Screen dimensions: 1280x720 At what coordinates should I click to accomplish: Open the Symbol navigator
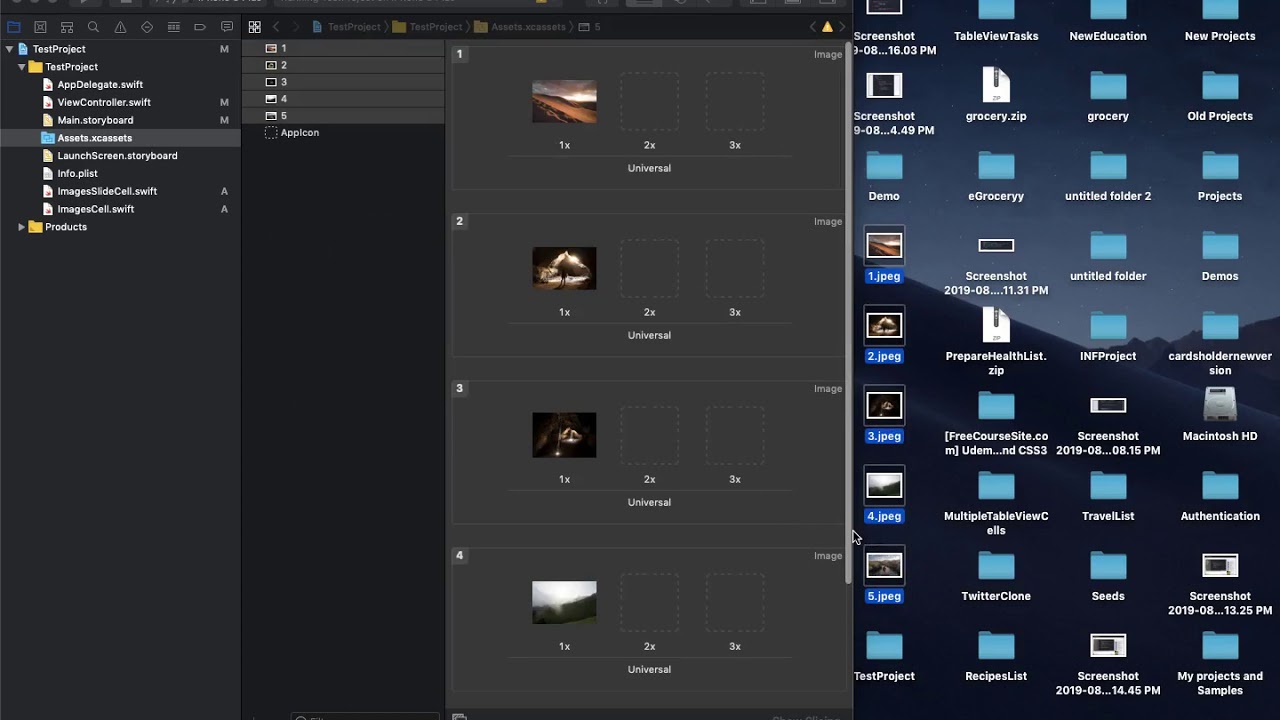[67, 27]
